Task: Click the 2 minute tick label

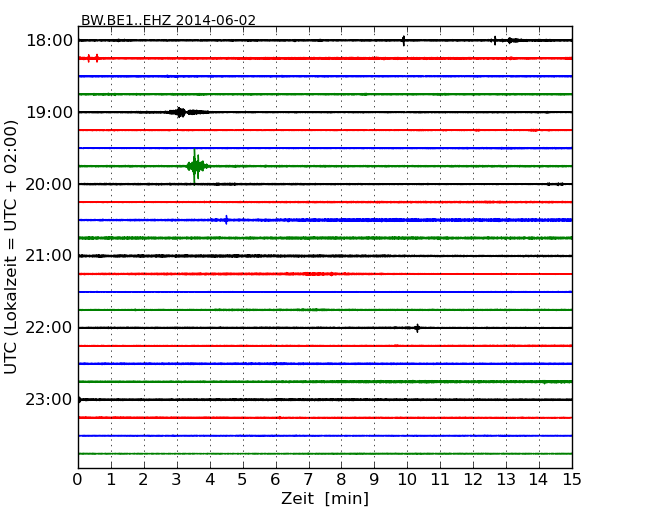Action: tap(144, 479)
